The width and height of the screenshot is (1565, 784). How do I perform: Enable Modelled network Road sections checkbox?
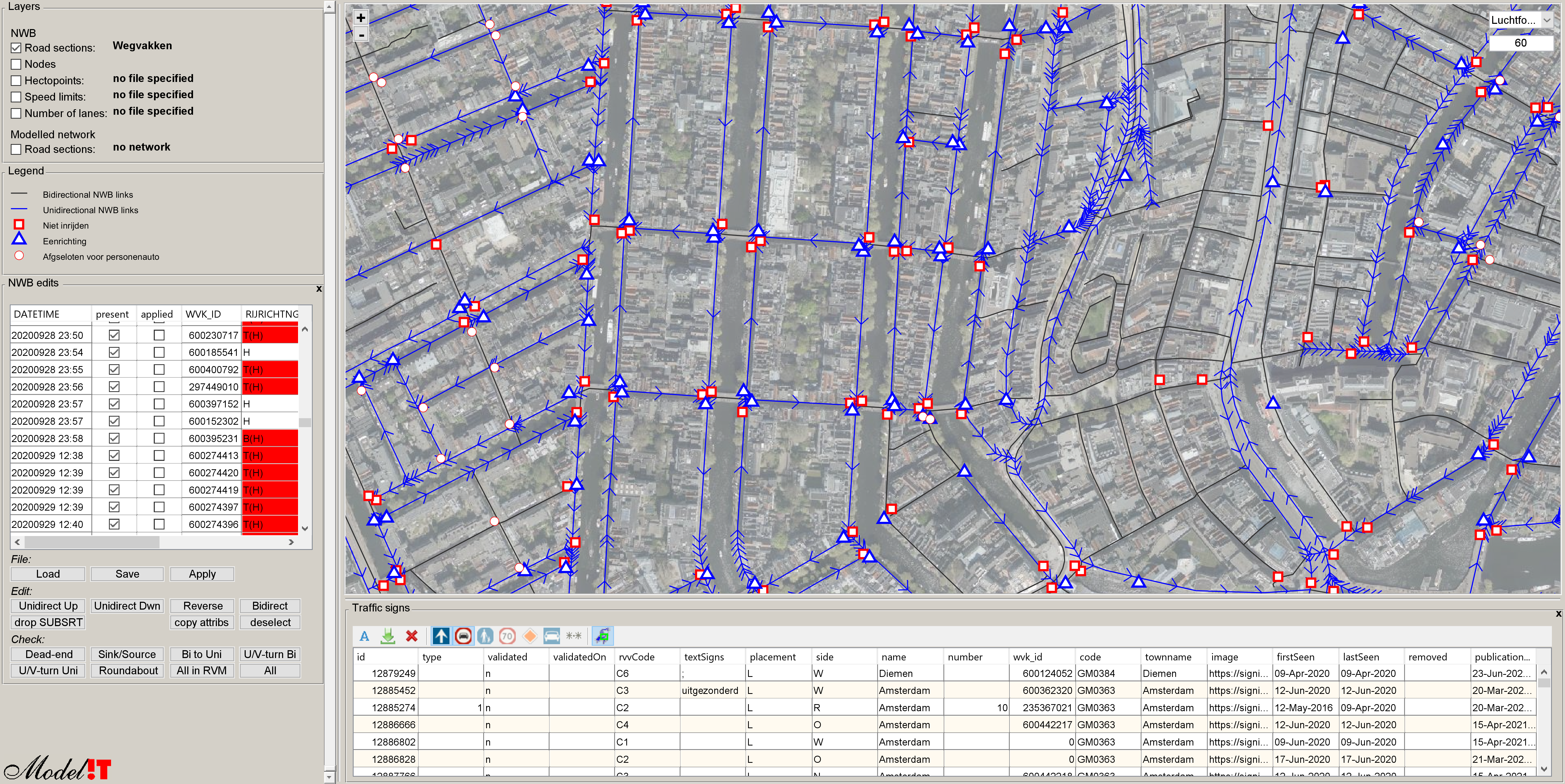(17, 150)
